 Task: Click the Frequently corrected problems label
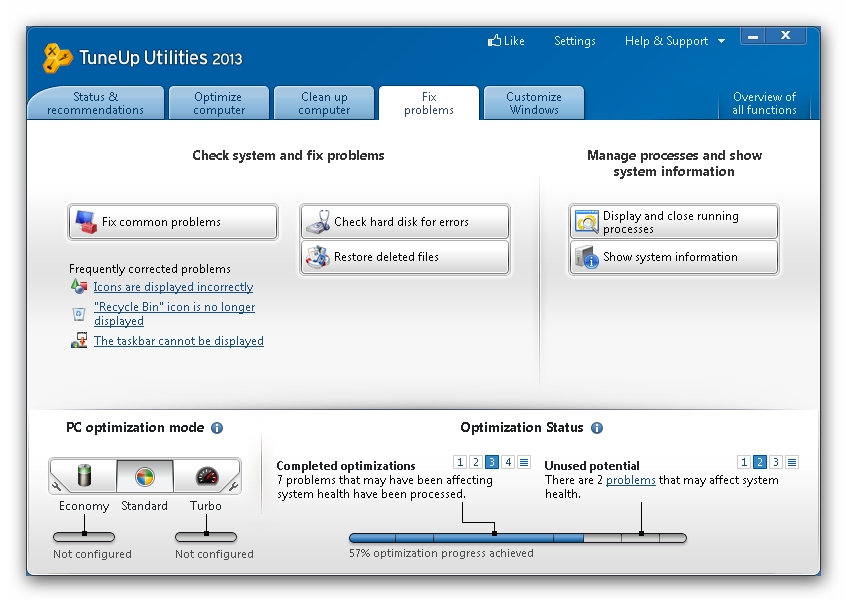click(x=150, y=269)
